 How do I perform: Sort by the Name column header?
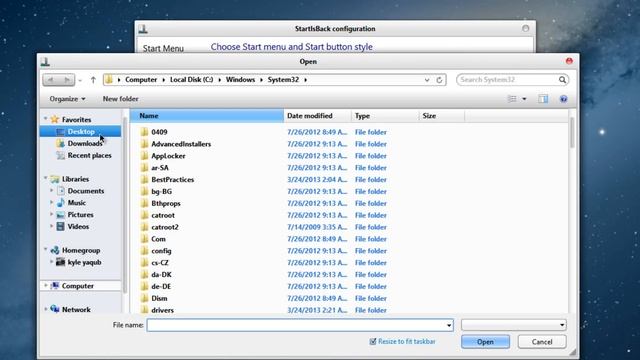[x=207, y=116]
